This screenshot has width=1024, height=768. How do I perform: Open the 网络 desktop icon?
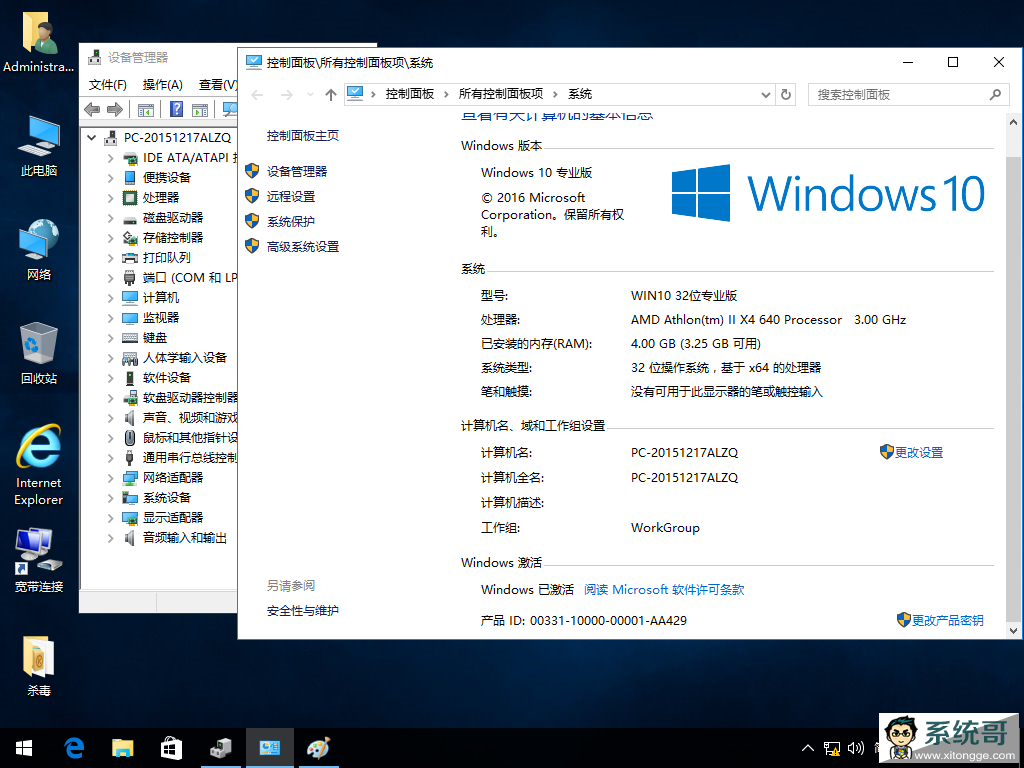tap(39, 250)
